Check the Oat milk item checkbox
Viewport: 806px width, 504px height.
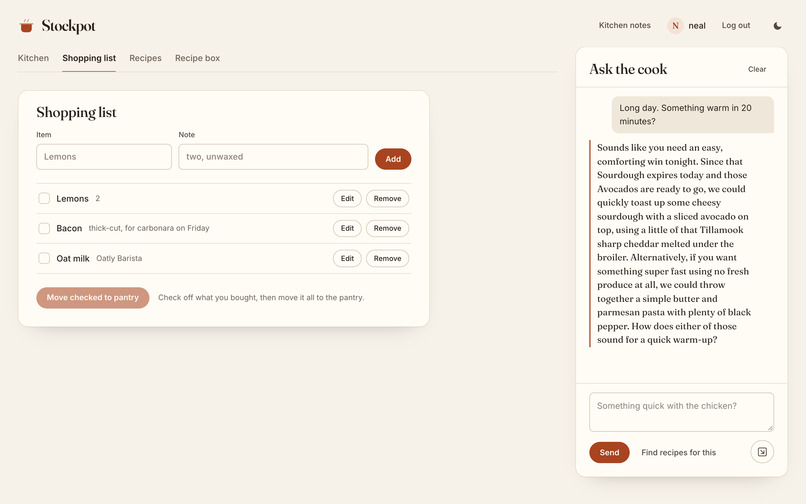click(x=44, y=258)
